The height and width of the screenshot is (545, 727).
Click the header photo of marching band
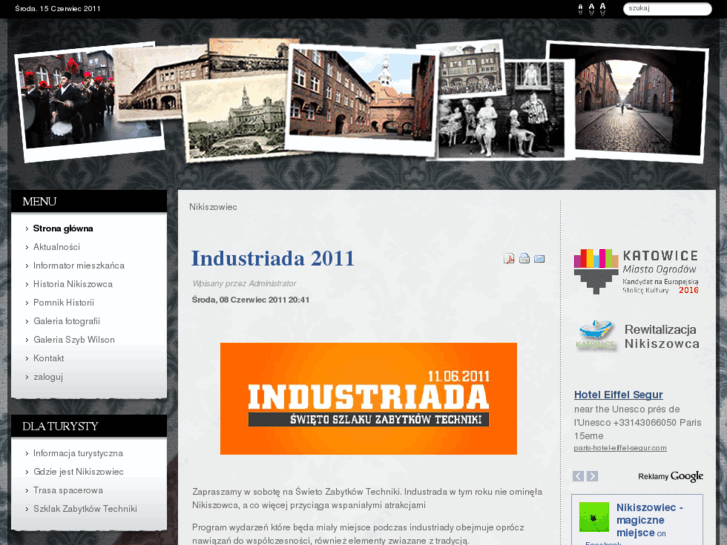[70, 102]
